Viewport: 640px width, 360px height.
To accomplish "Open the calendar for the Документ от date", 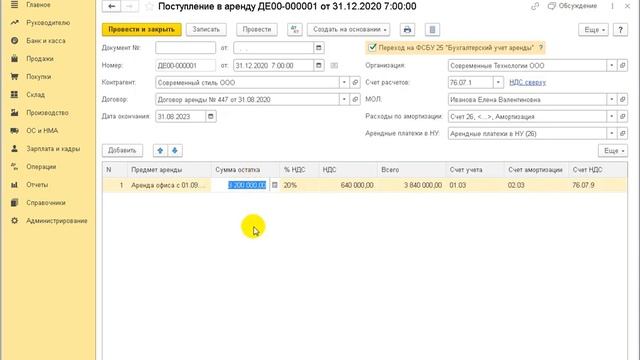I will 319,48.
